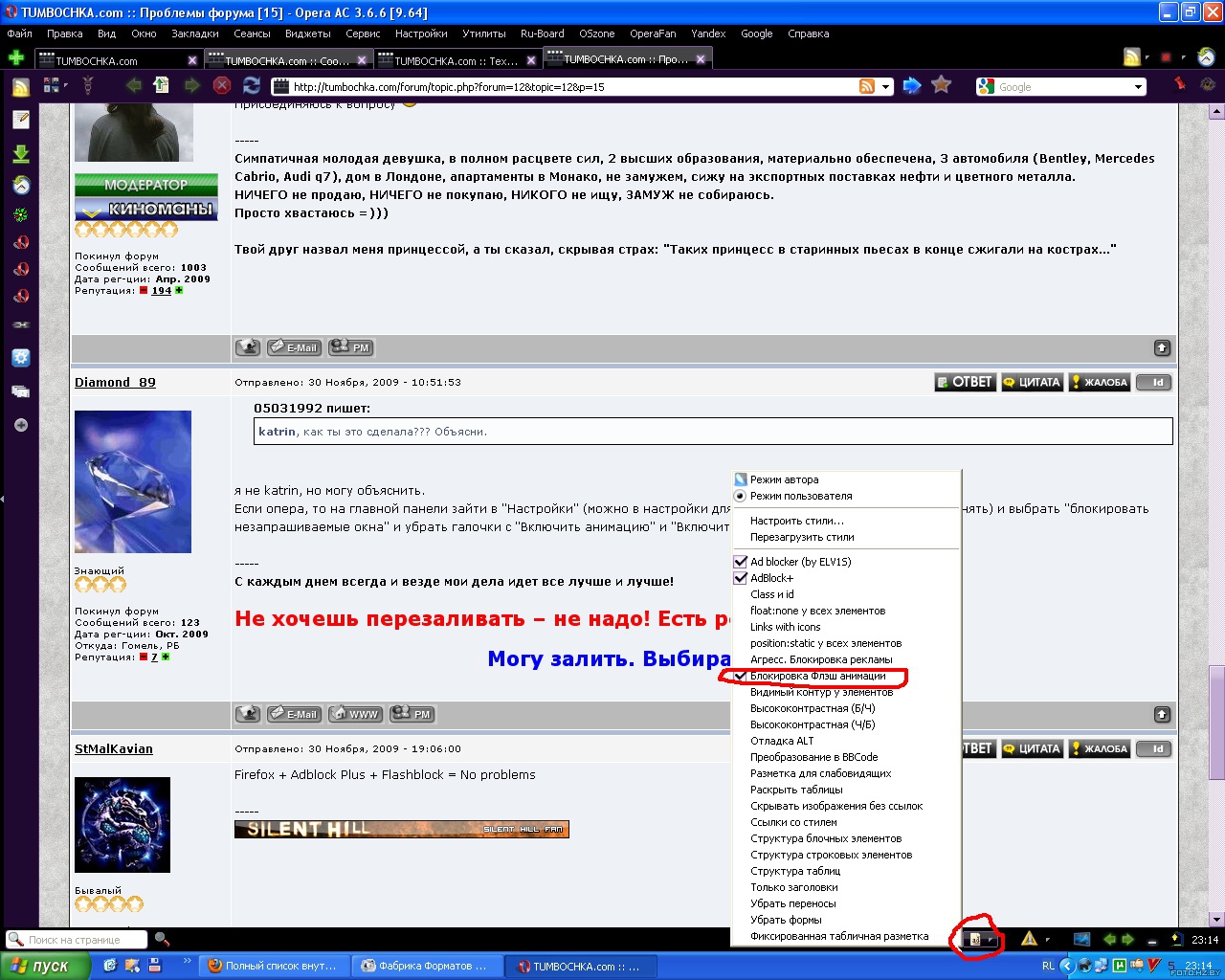The image size is (1225, 980).
Task: Click the author-mode style icon in status bar
Action: [x=974, y=940]
